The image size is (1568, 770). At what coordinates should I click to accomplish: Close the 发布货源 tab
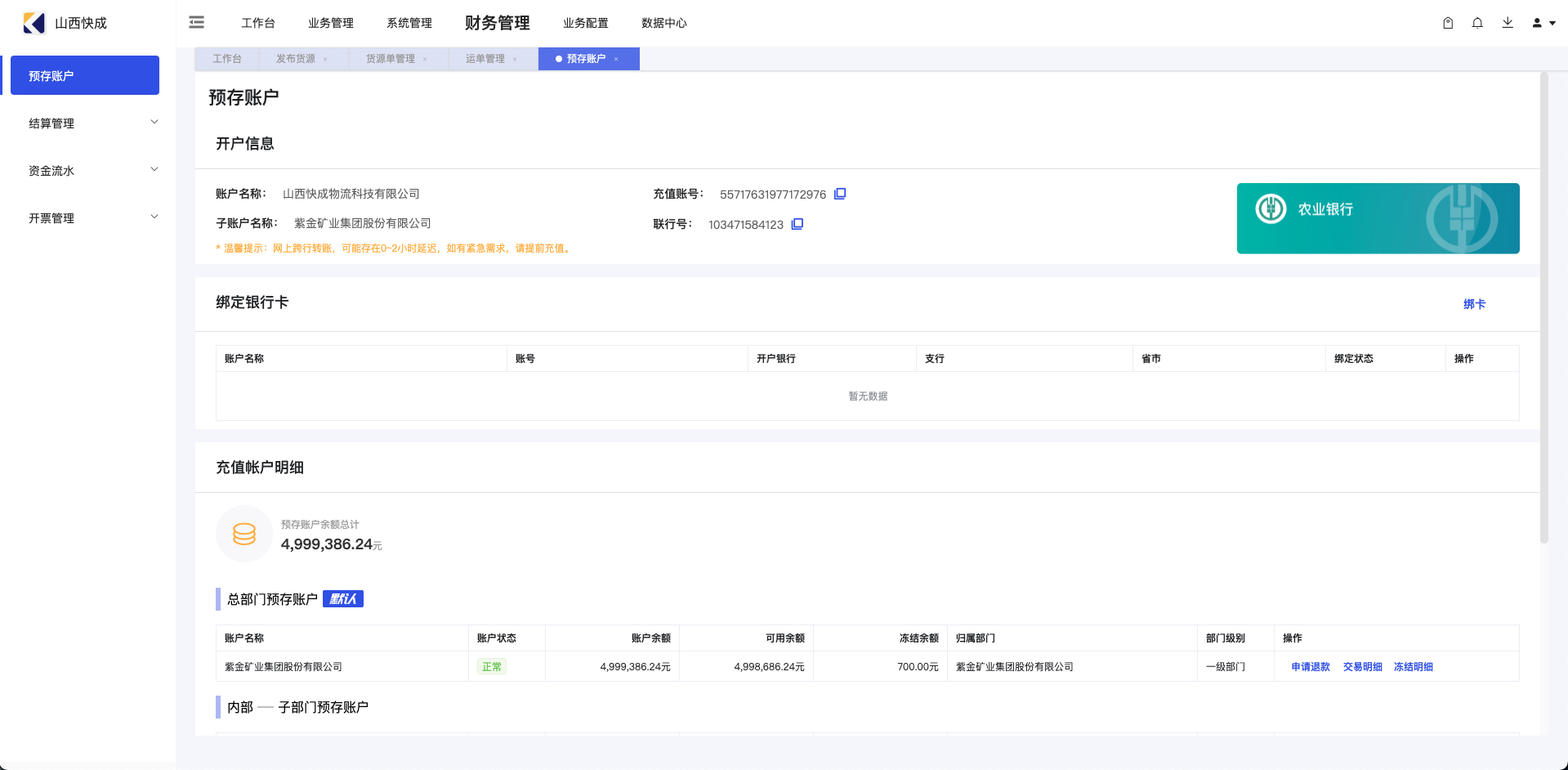pos(325,59)
